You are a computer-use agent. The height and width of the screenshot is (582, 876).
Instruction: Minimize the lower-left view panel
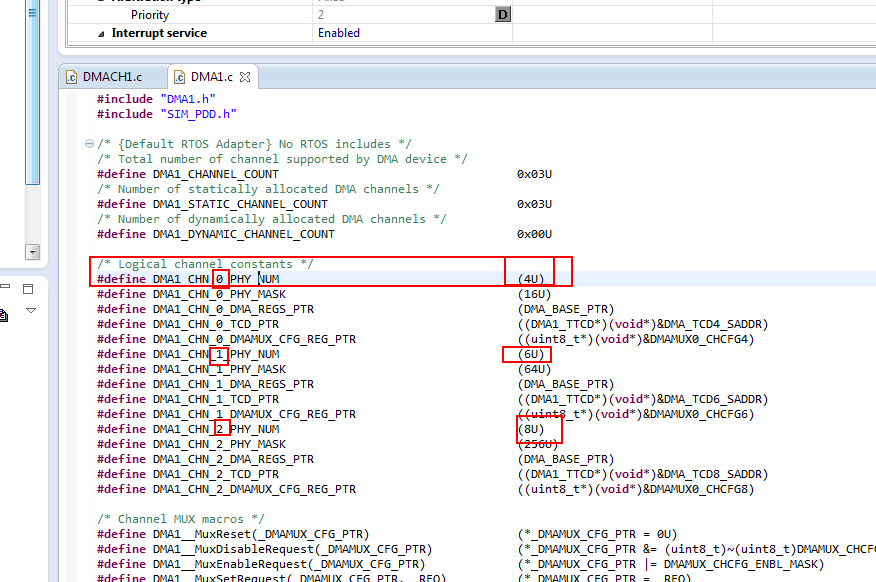[6, 287]
